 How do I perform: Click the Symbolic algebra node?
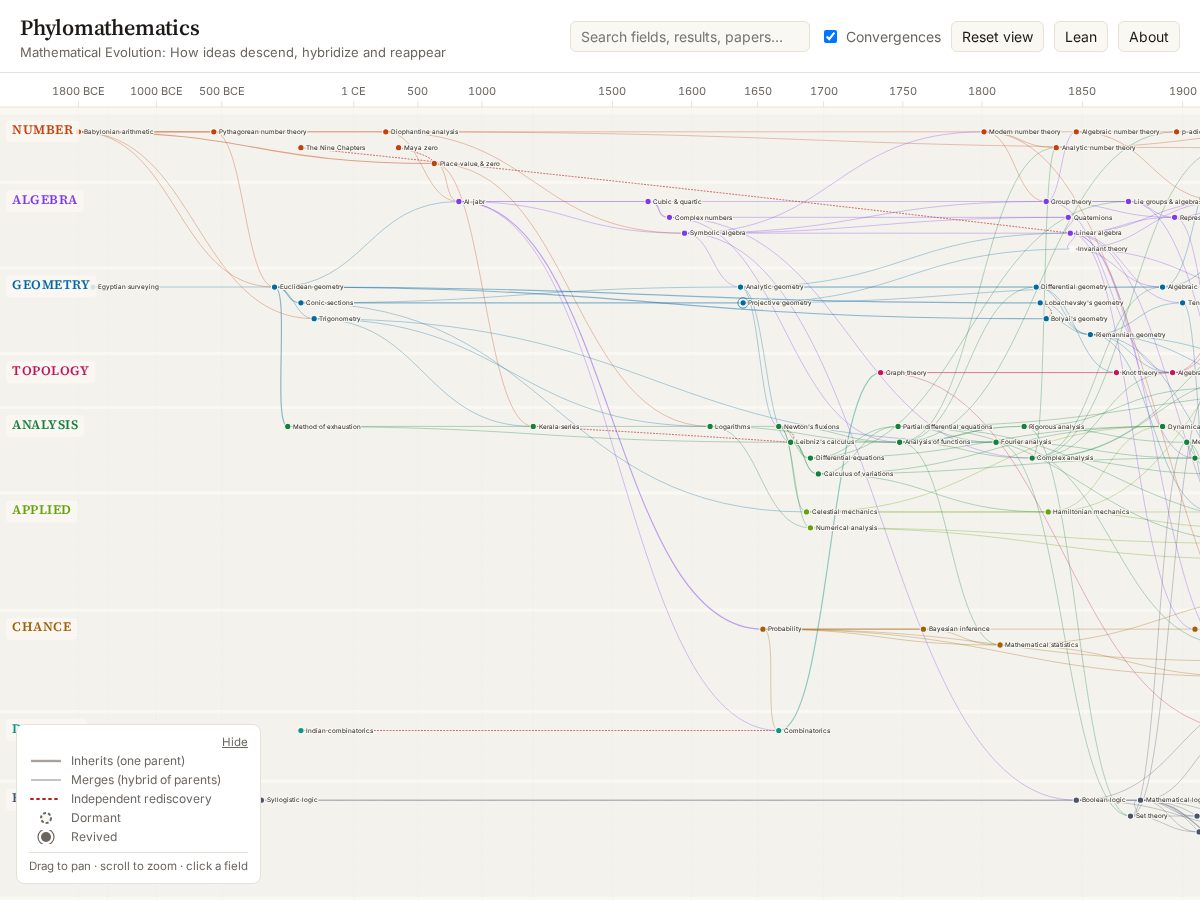[x=685, y=233]
